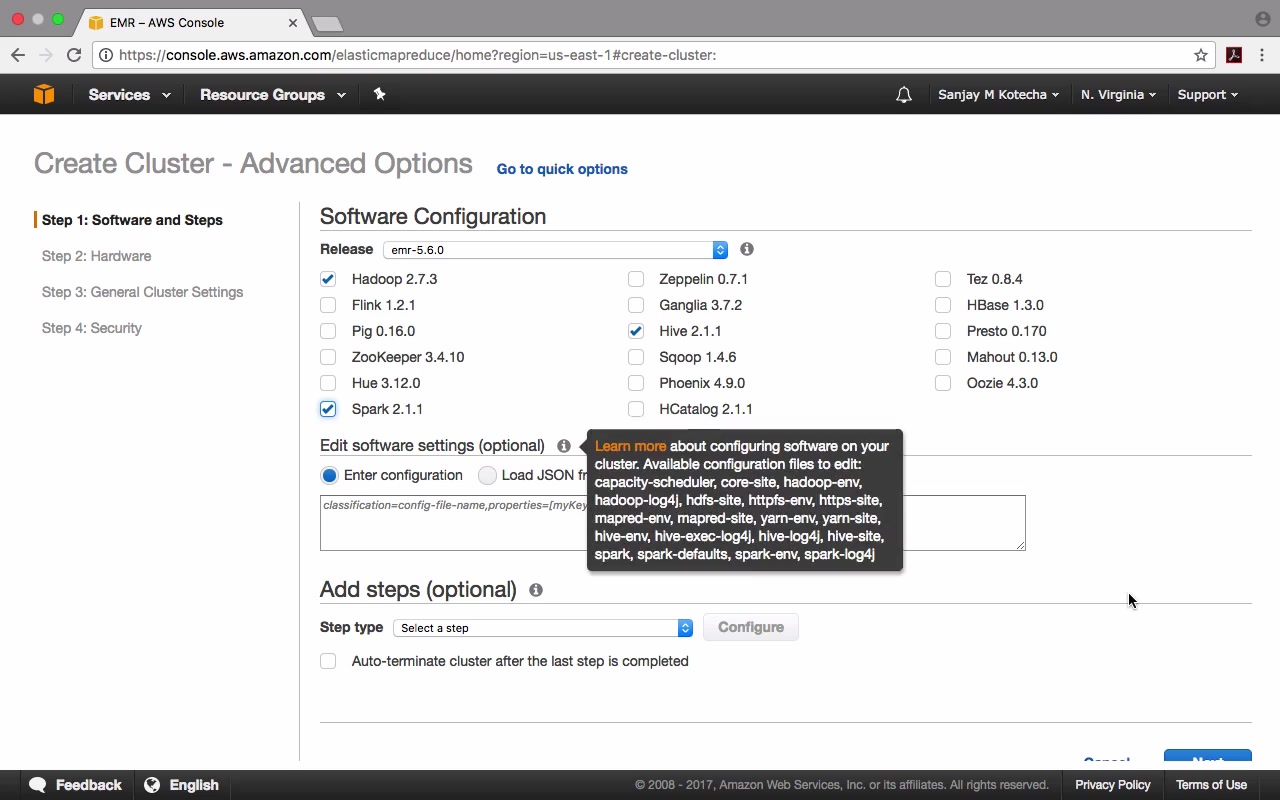
Task: Click the info icon beside Add steps
Action: 536,590
